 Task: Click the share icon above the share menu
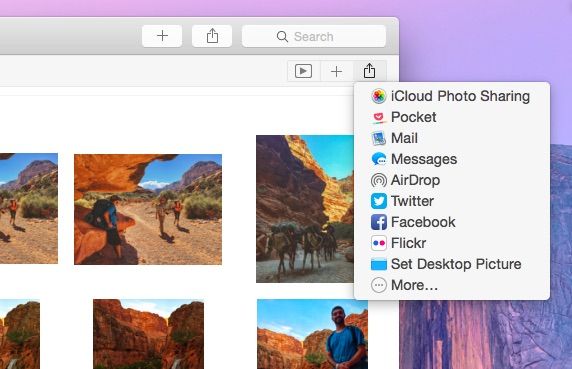coord(370,71)
